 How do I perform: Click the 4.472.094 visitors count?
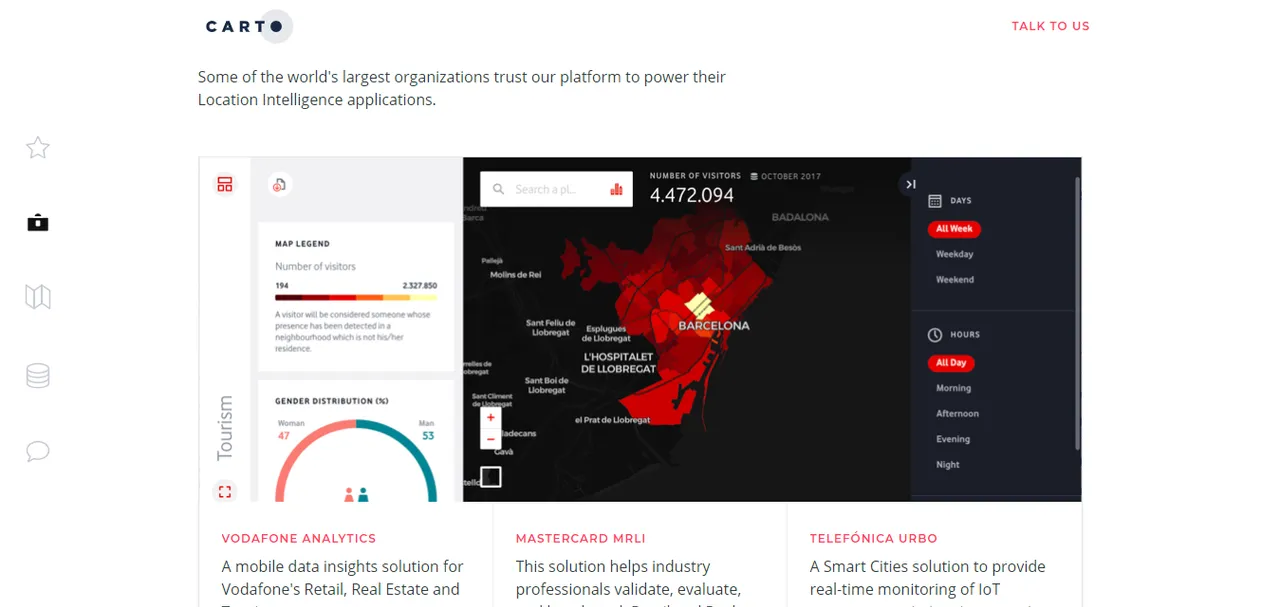(x=692, y=196)
